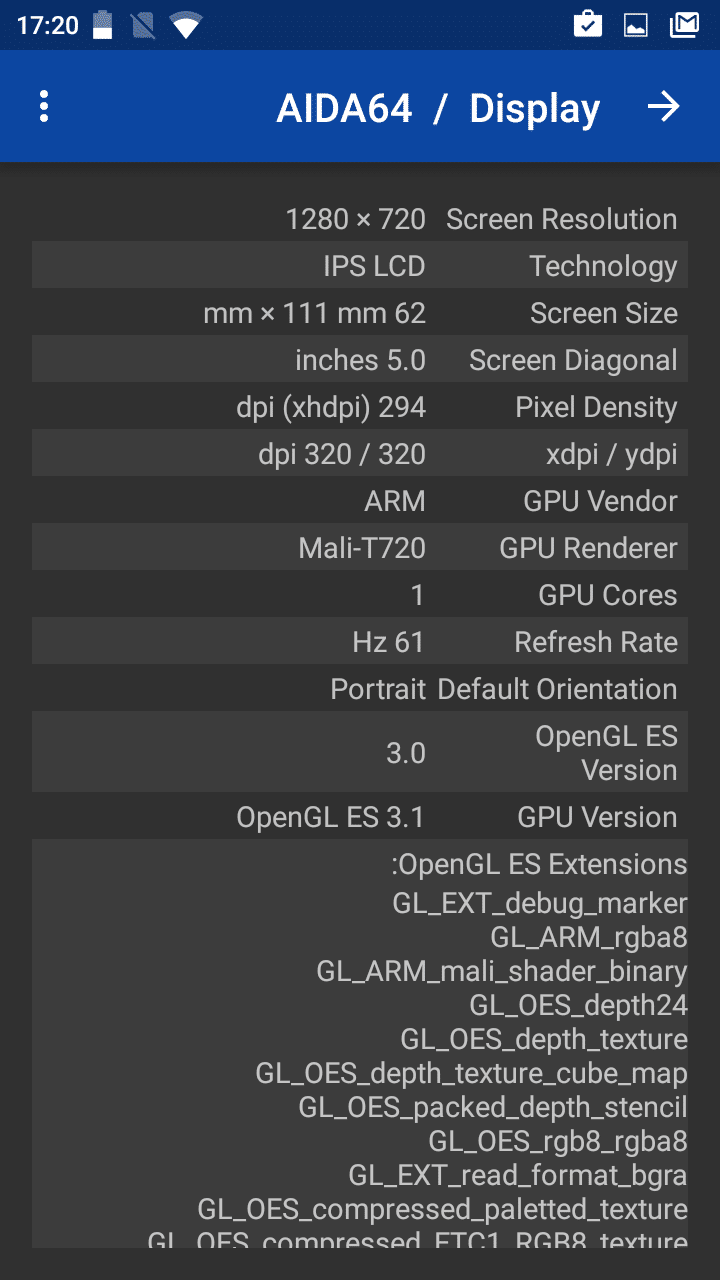Tap the Gmail notification icon
The height and width of the screenshot is (1280, 720).
[684, 25]
